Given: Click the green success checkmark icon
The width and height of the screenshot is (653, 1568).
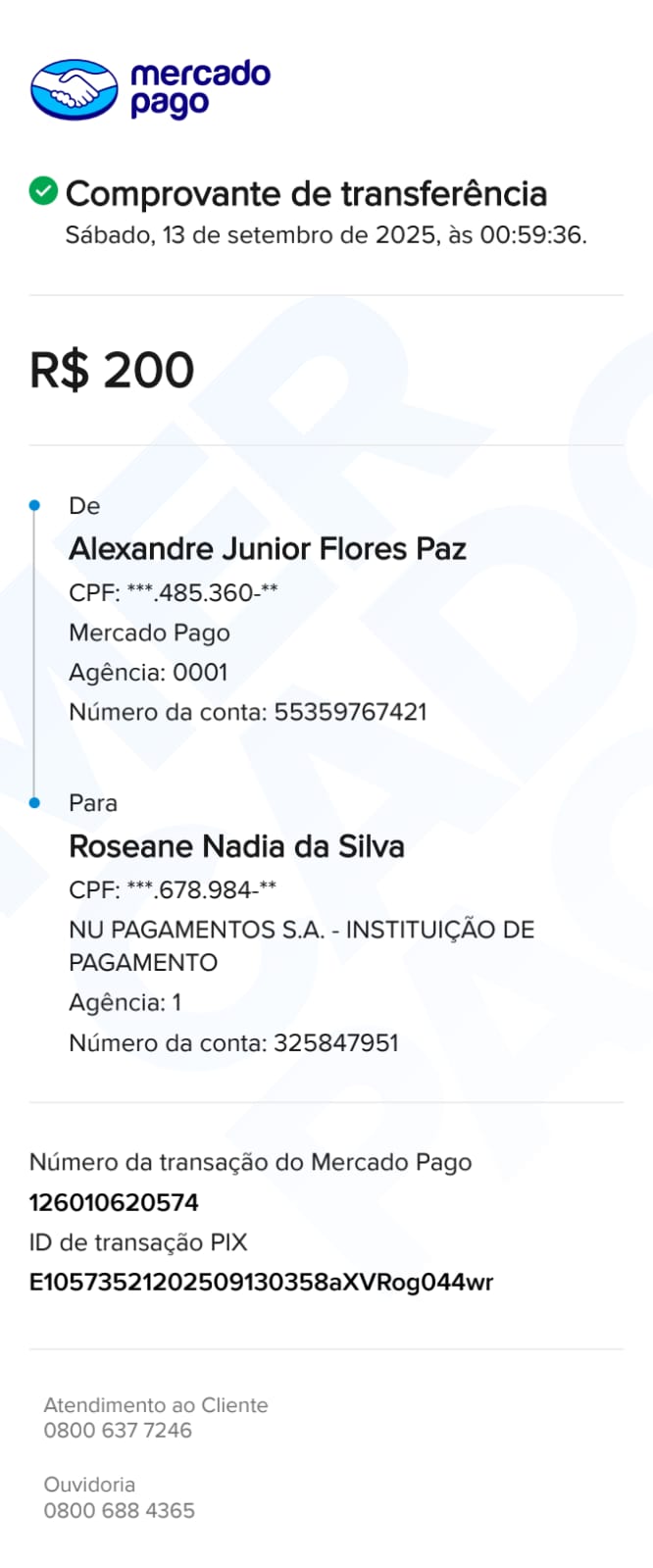Looking at the screenshot, I should tap(43, 191).
